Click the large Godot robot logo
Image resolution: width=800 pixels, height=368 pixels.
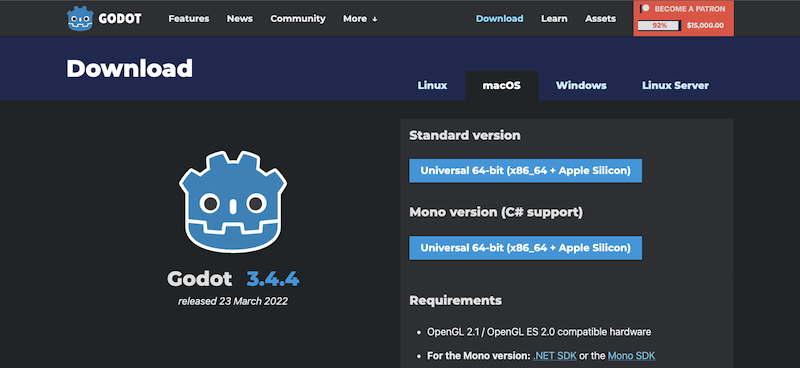pos(233,202)
